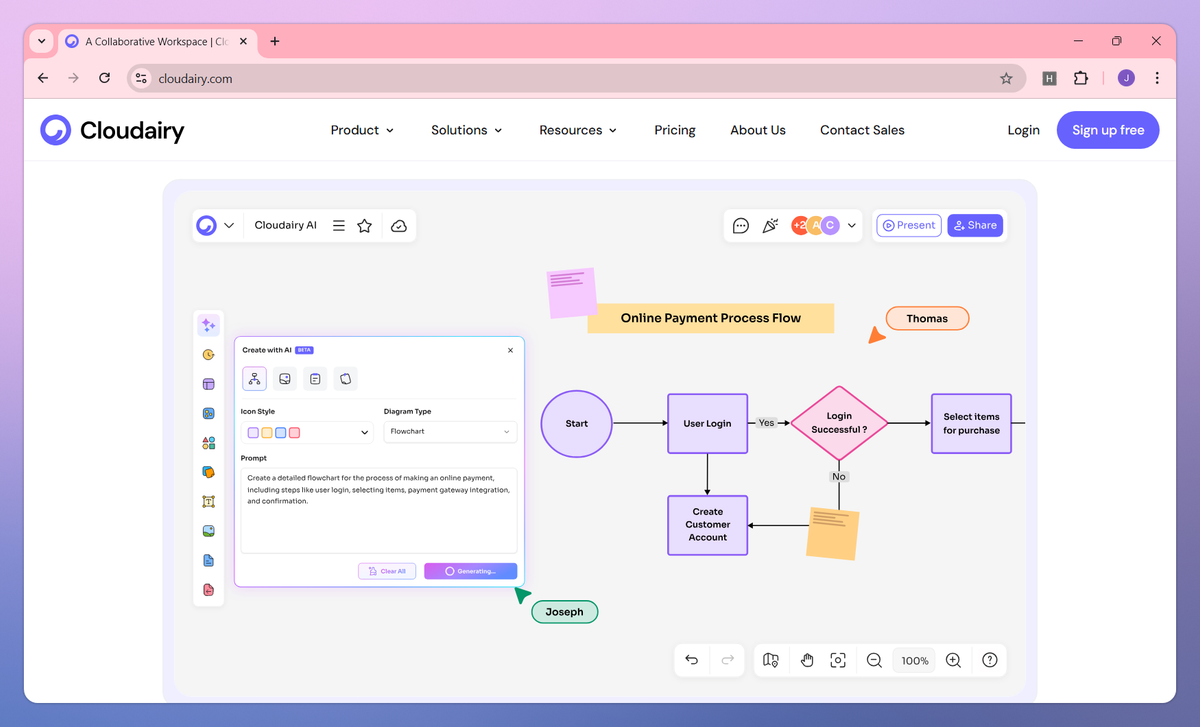Click the Online Payment Process Flow title
Image resolution: width=1200 pixels, height=727 pixels.
click(x=710, y=318)
